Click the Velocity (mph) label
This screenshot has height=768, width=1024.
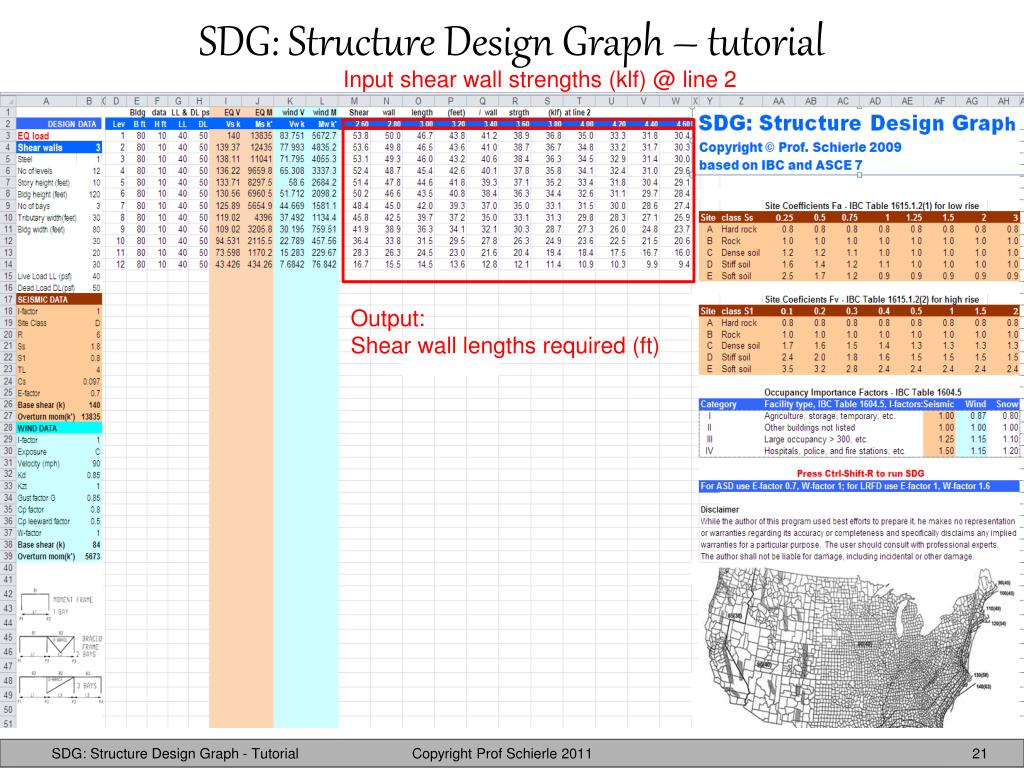coord(39,464)
